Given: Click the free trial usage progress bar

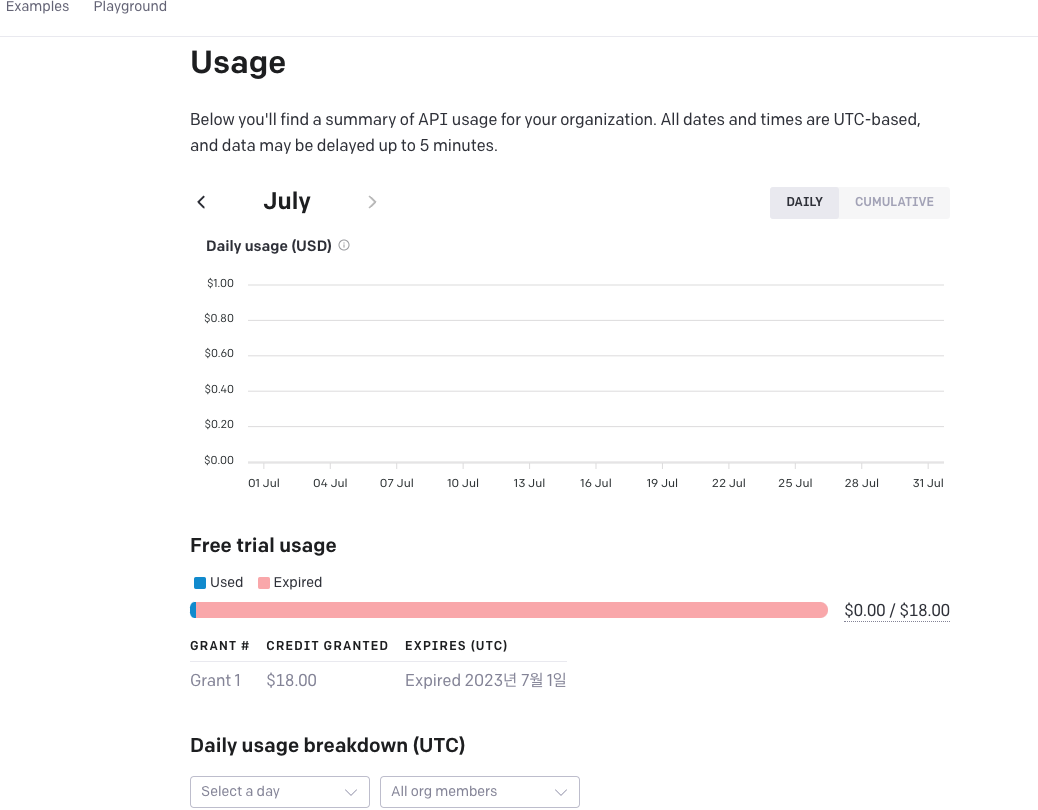Looking at the screenshot, I should coord(509,610).
